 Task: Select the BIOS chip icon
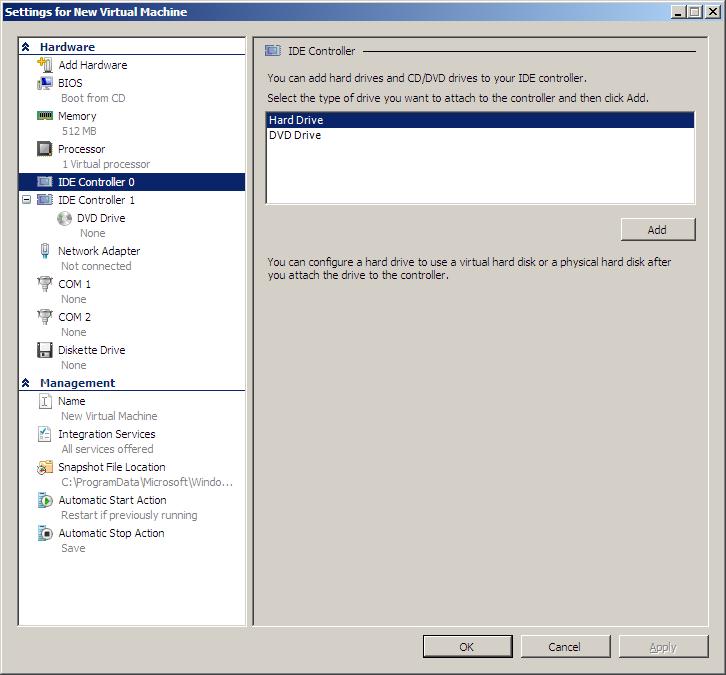click(44, 83)
